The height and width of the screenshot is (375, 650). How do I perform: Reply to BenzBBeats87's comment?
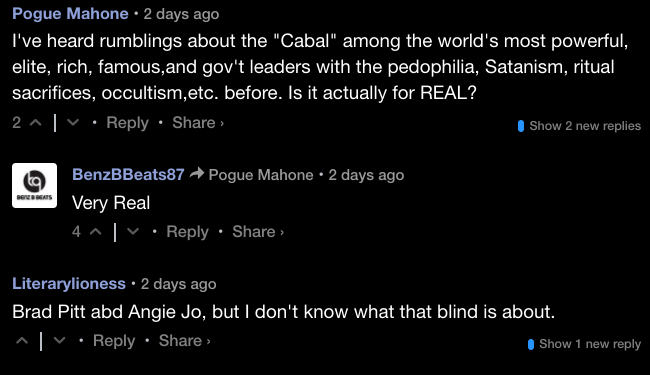click(187, 232)
